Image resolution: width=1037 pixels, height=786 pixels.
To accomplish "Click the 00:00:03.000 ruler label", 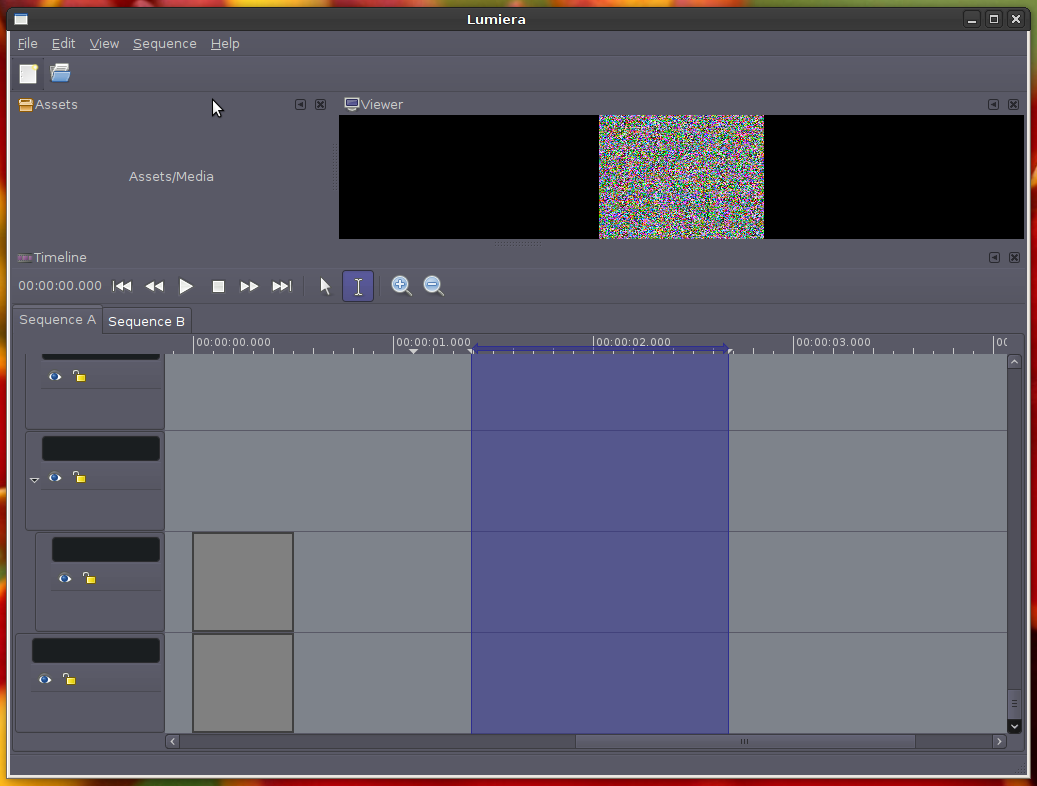I will [x=833, y=342].
